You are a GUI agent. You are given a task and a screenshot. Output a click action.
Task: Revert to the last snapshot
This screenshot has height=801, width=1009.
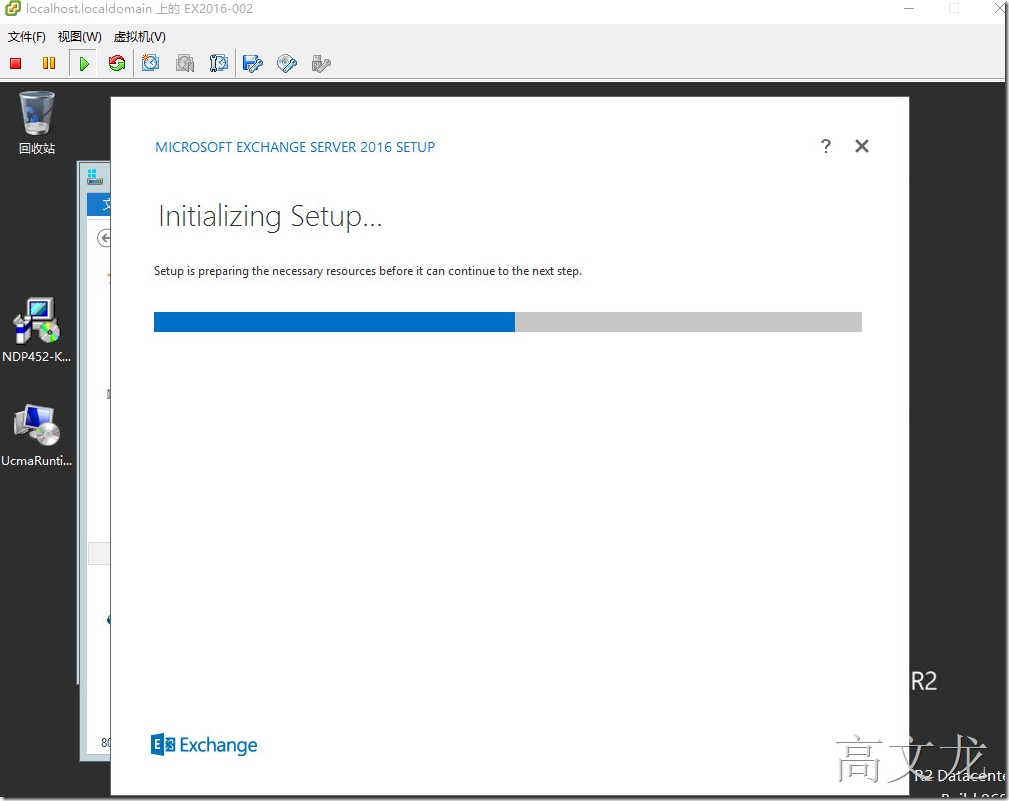click(185, 63)
